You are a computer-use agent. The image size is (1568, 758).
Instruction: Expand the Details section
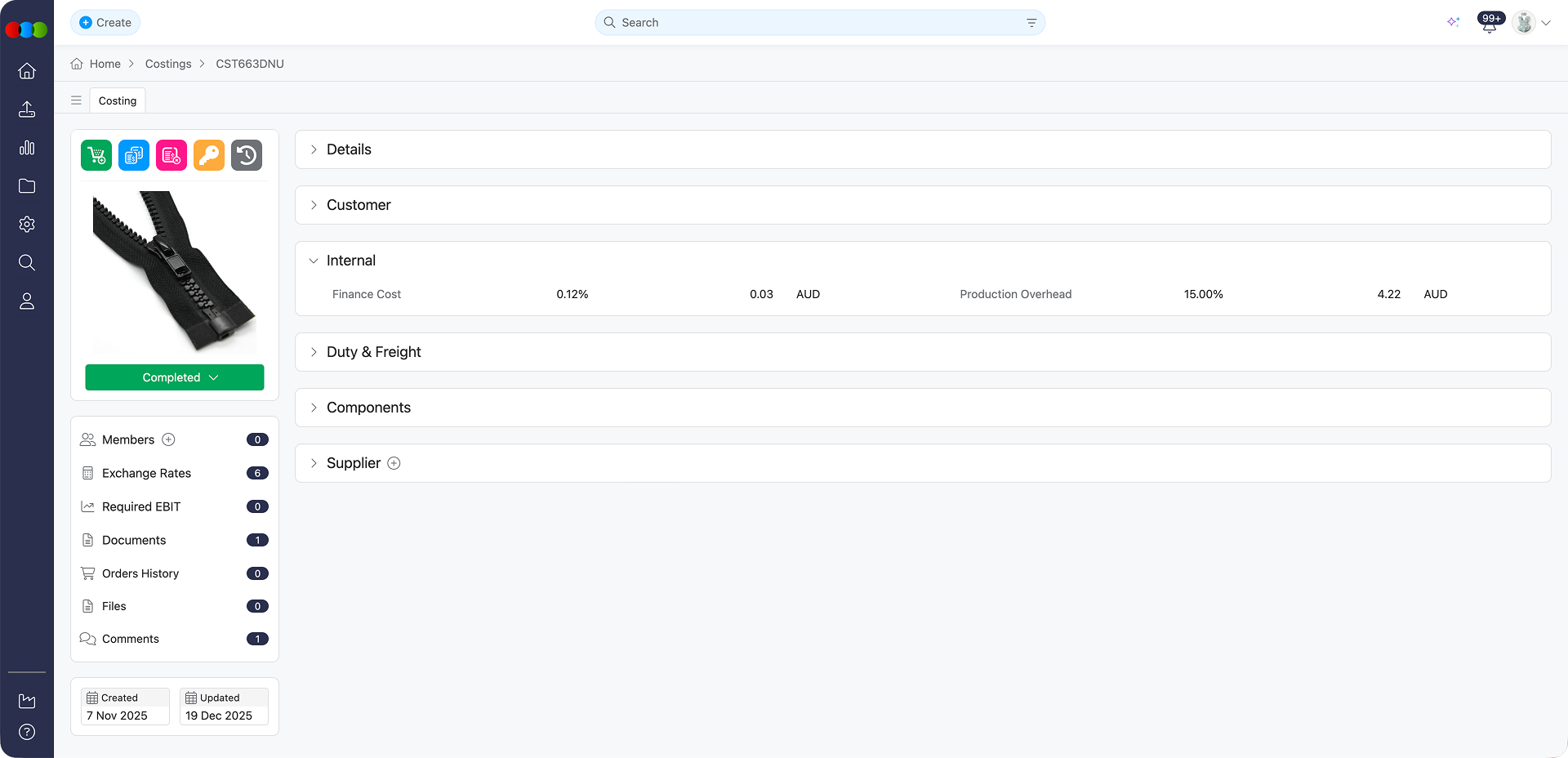pos(349,149)
